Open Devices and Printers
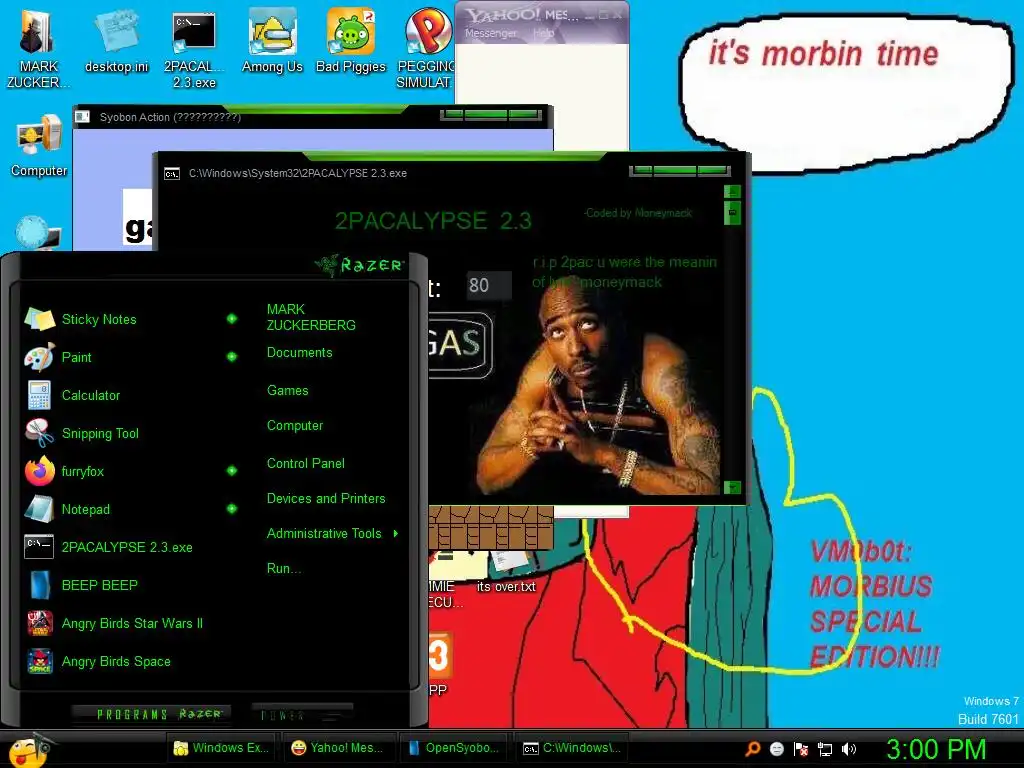The image size is (1024, 768). (x=326, y=499)
